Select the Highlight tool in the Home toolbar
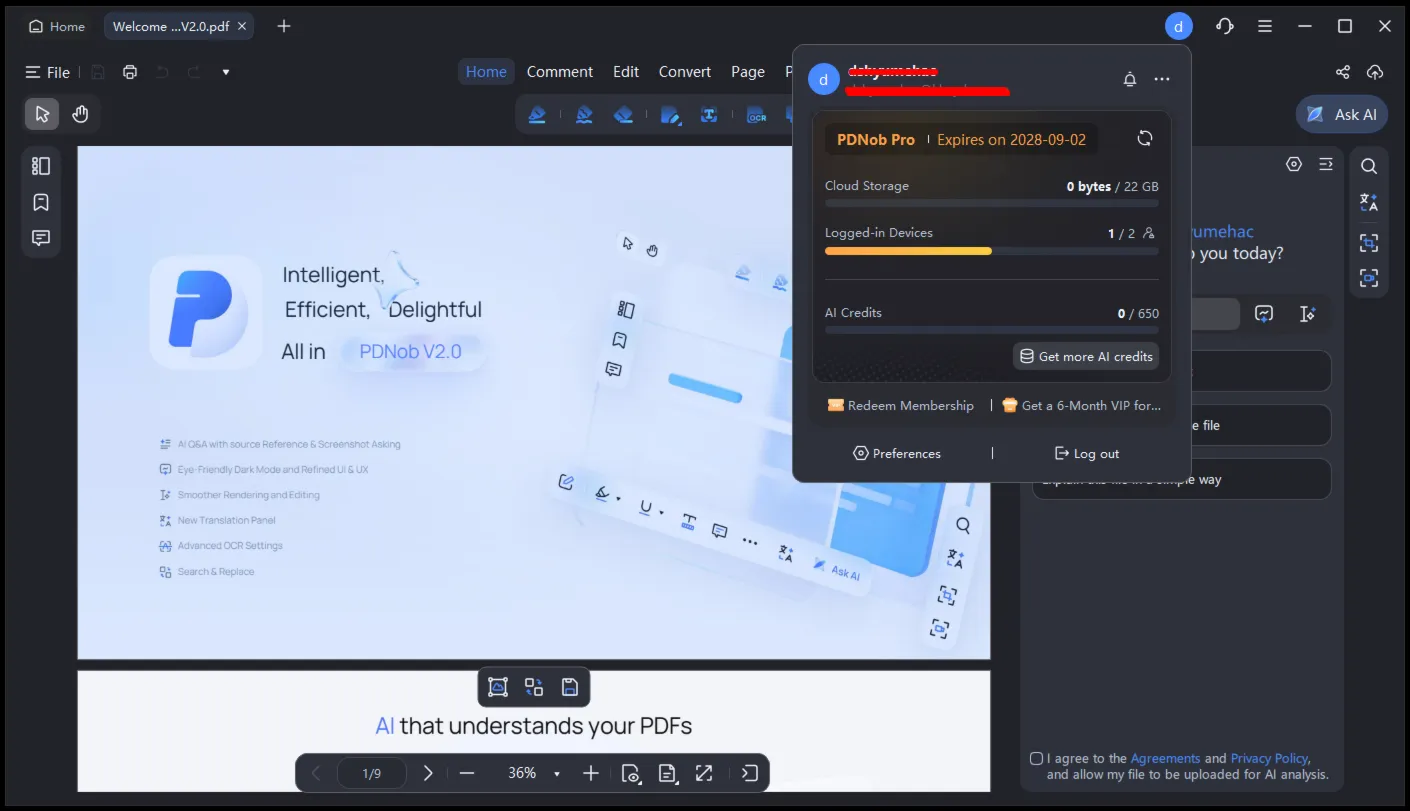Screen dimensions: 1410x811 coord(537,115)
